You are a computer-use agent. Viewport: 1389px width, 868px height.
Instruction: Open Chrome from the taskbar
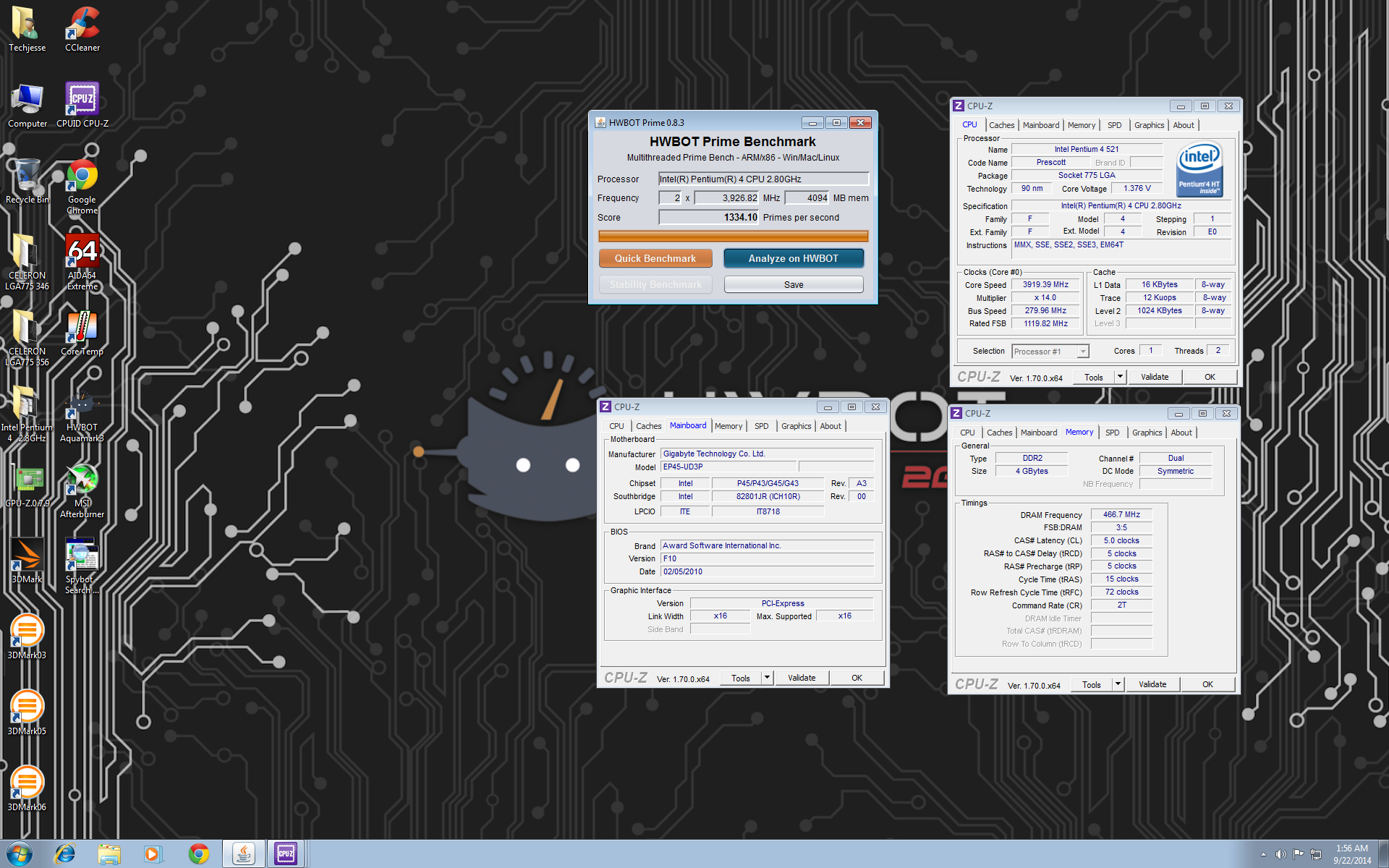click(198, 854)
